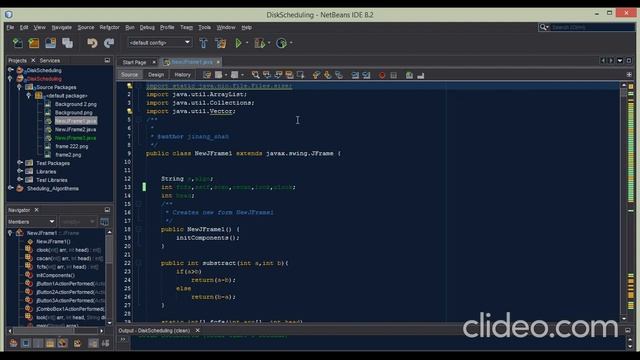
Task: Show opened documents list dropdown arrow
Action: (620, 60)
